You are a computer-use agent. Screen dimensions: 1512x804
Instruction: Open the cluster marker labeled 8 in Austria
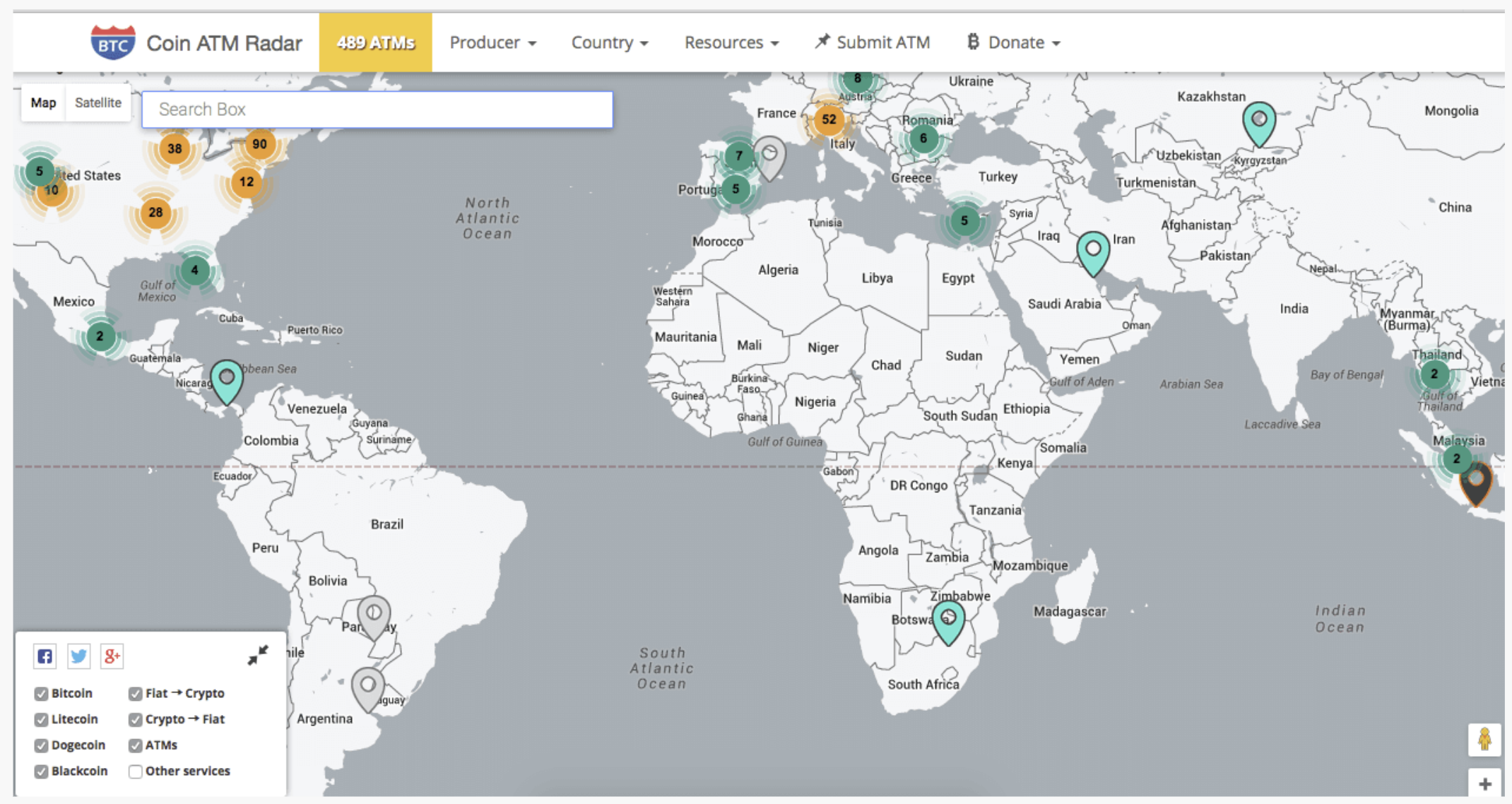pos(857,80)
